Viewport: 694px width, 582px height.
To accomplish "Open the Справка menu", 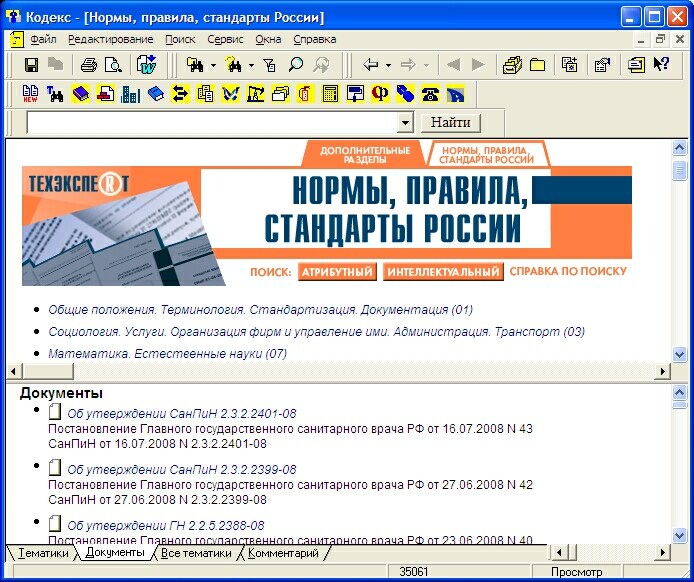I will point(315,39).
